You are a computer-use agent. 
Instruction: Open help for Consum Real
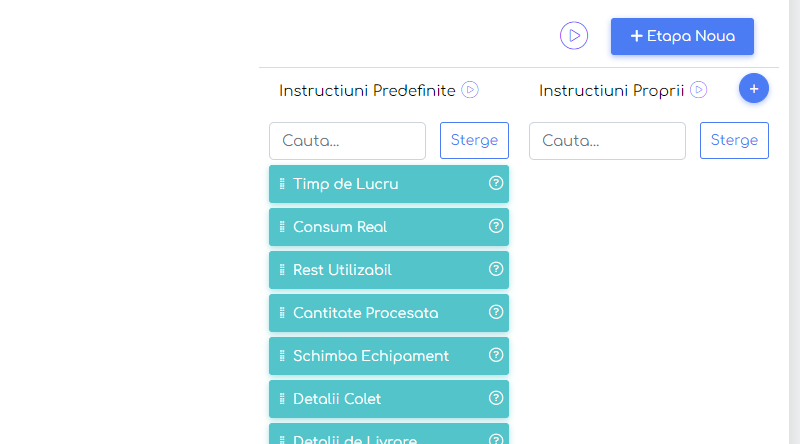coord(495,226)
